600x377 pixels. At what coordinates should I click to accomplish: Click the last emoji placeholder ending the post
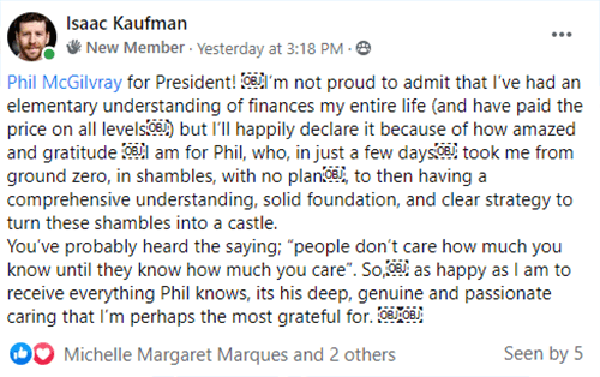point(411,315)
